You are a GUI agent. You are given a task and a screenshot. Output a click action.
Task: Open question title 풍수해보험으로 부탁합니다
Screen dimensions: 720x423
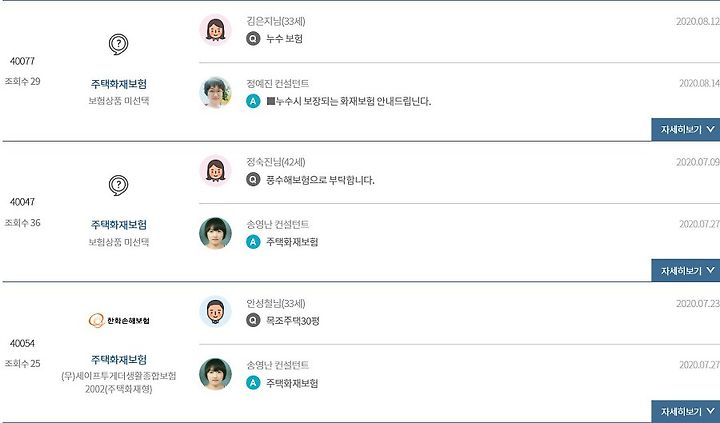pyautogui.click(x=321, y=180)
